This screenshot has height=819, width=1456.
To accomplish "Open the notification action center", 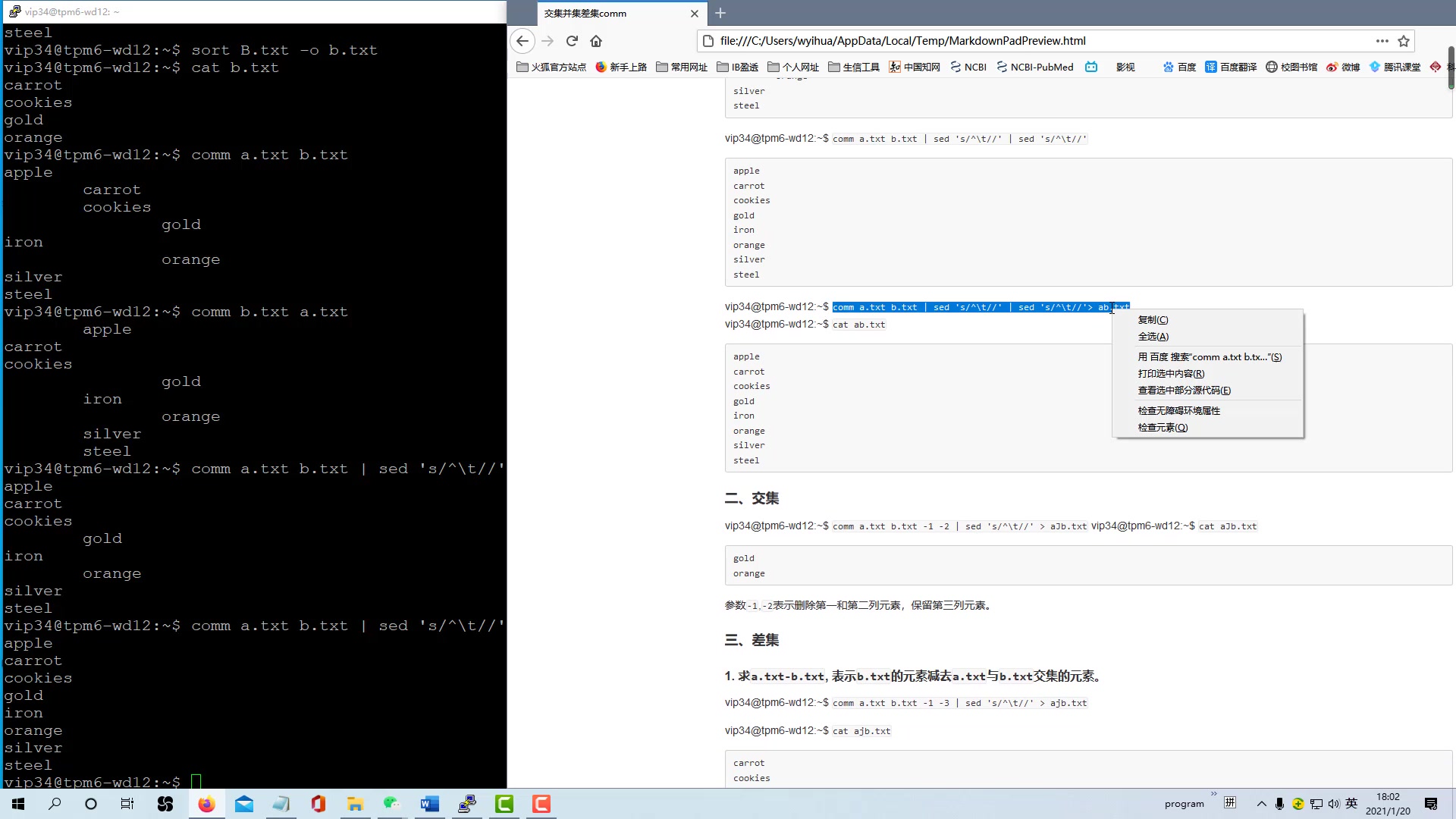I will 1431,804.
